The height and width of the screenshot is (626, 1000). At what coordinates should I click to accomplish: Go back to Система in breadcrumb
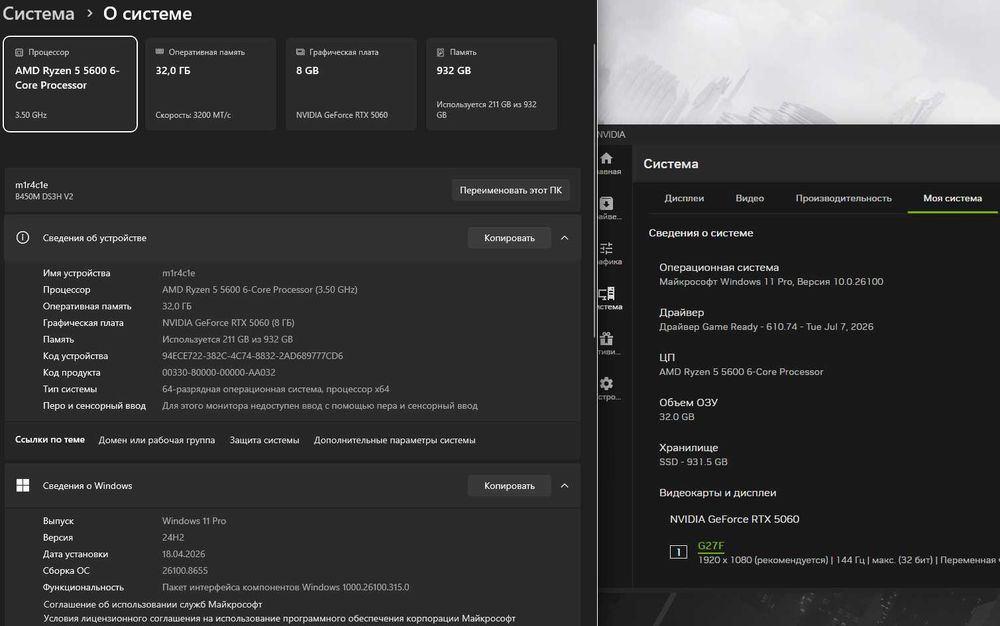(x=38, y=13)
